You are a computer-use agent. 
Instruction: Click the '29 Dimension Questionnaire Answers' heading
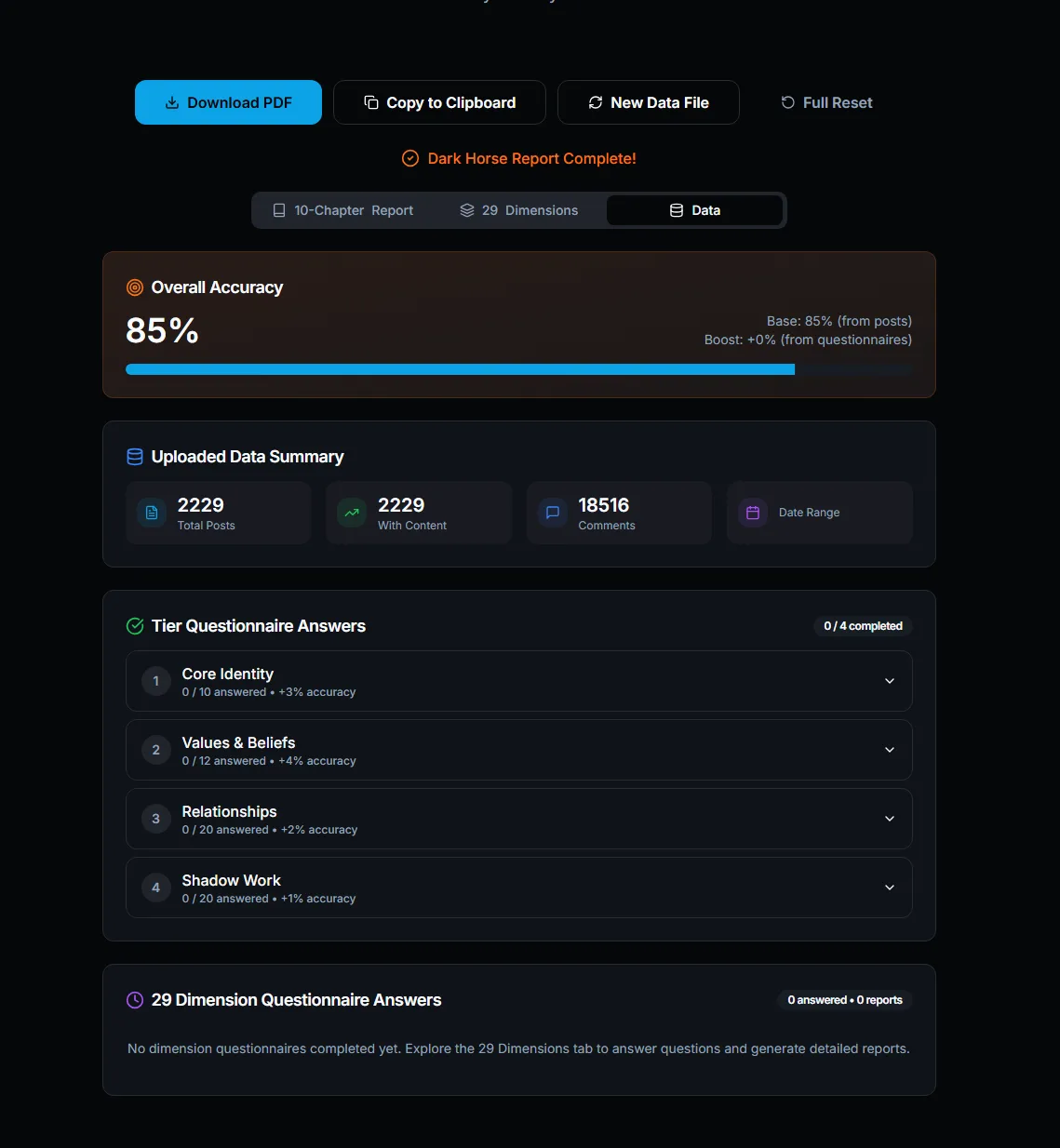297,1000
